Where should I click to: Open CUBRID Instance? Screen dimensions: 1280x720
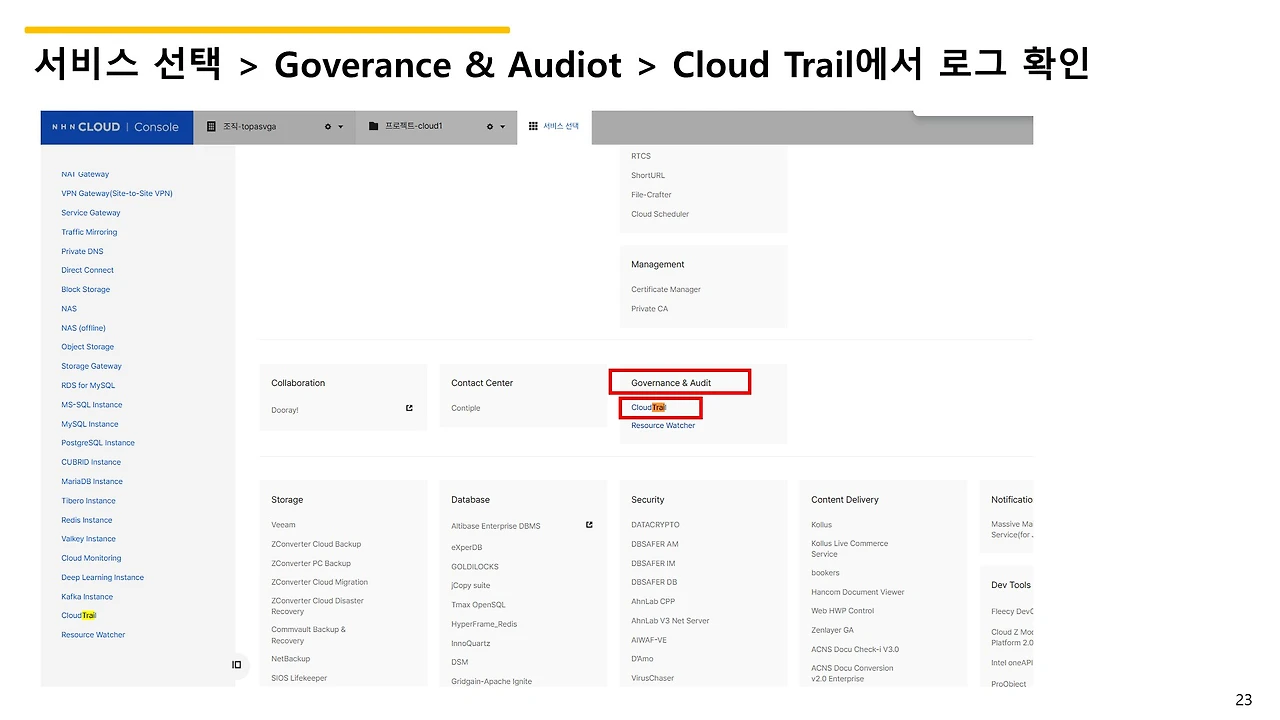pos(91,462)
